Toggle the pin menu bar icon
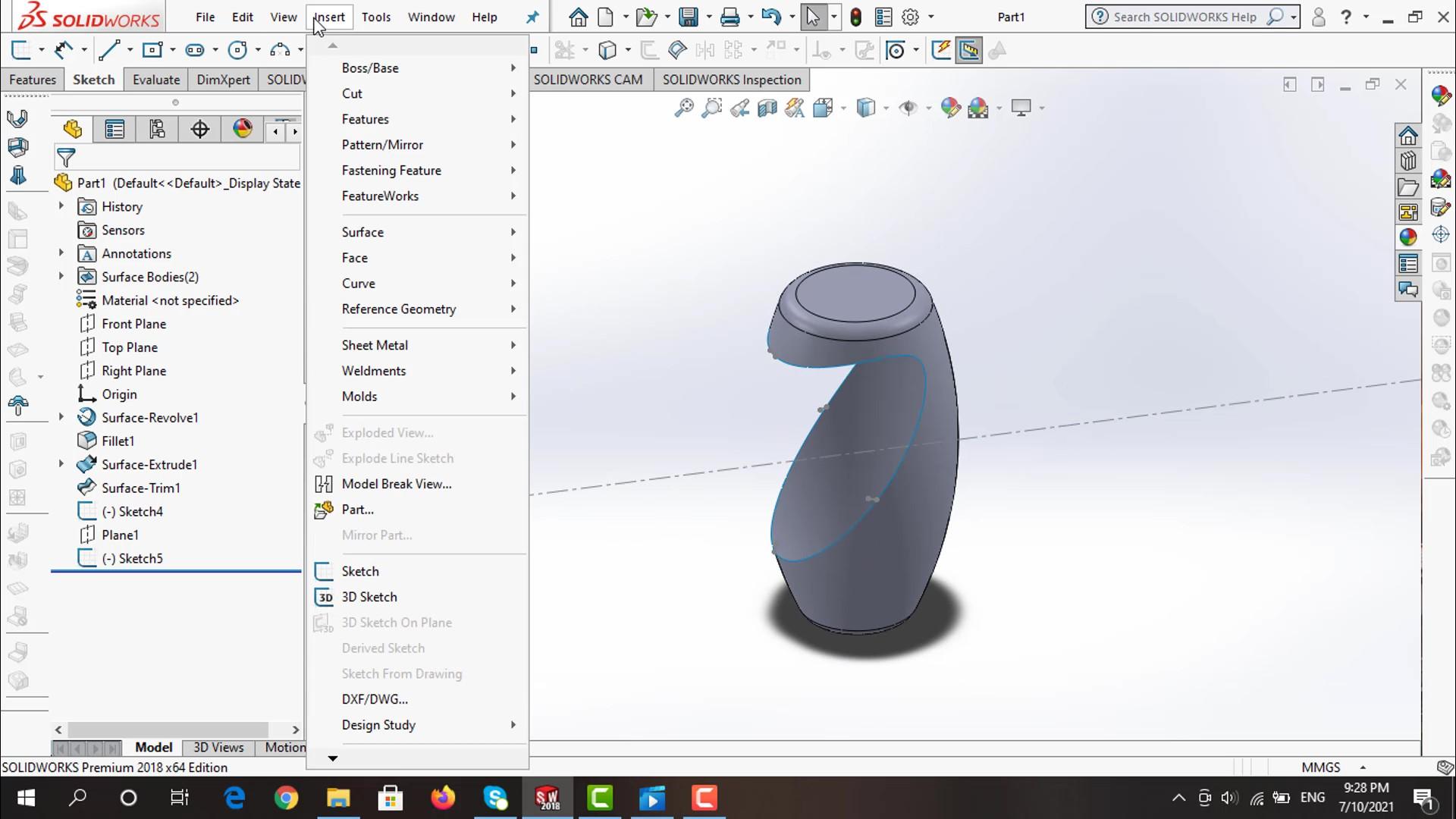The height and width of the screenshot is (819, 1456). (532, 17)
